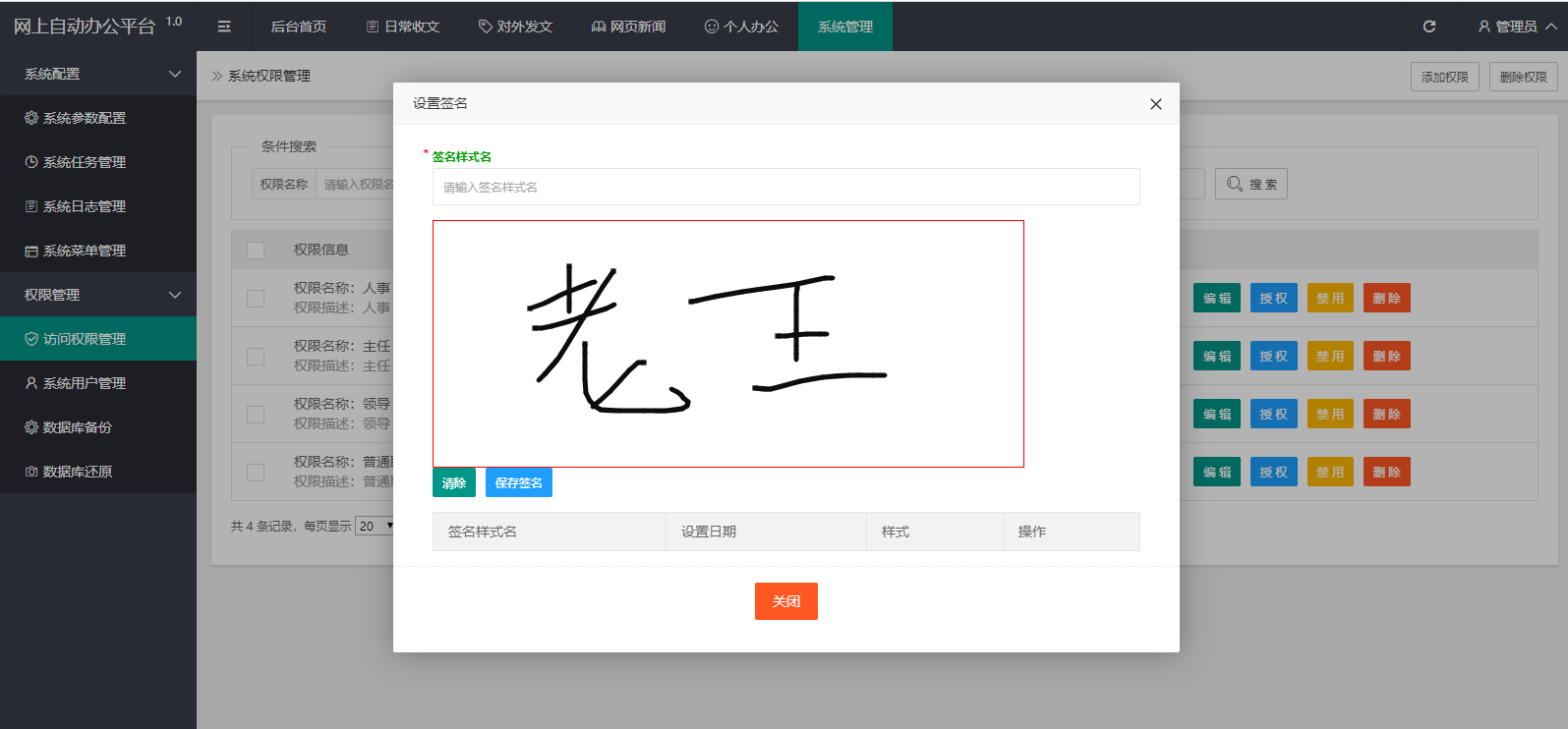Viewport: 1568px width, 729px height.
Task: Click the sidebar collapse hamburger icon
Action: tap(224, 27)
